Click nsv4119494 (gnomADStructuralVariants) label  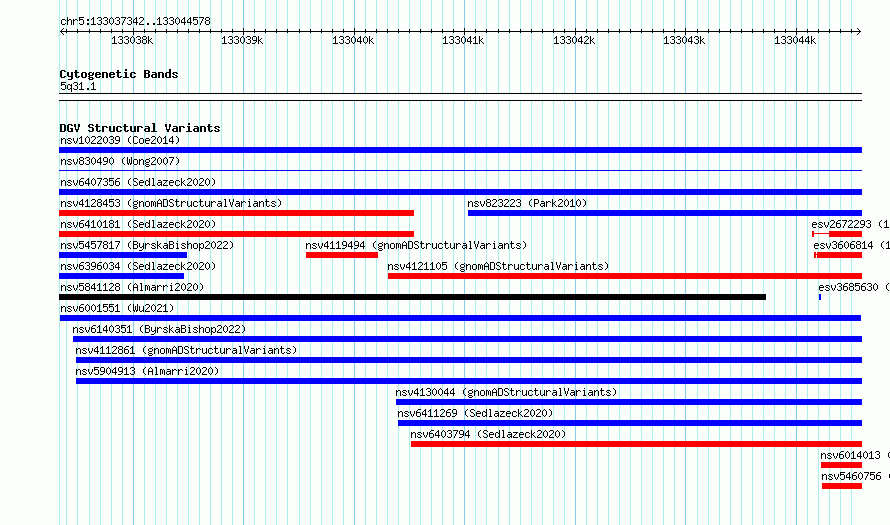click(x=416, y=245)
